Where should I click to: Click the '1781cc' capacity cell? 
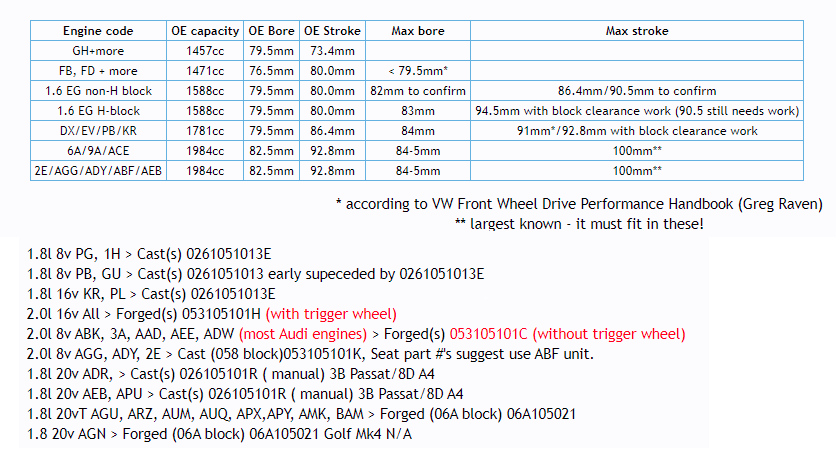pos(205,131)
